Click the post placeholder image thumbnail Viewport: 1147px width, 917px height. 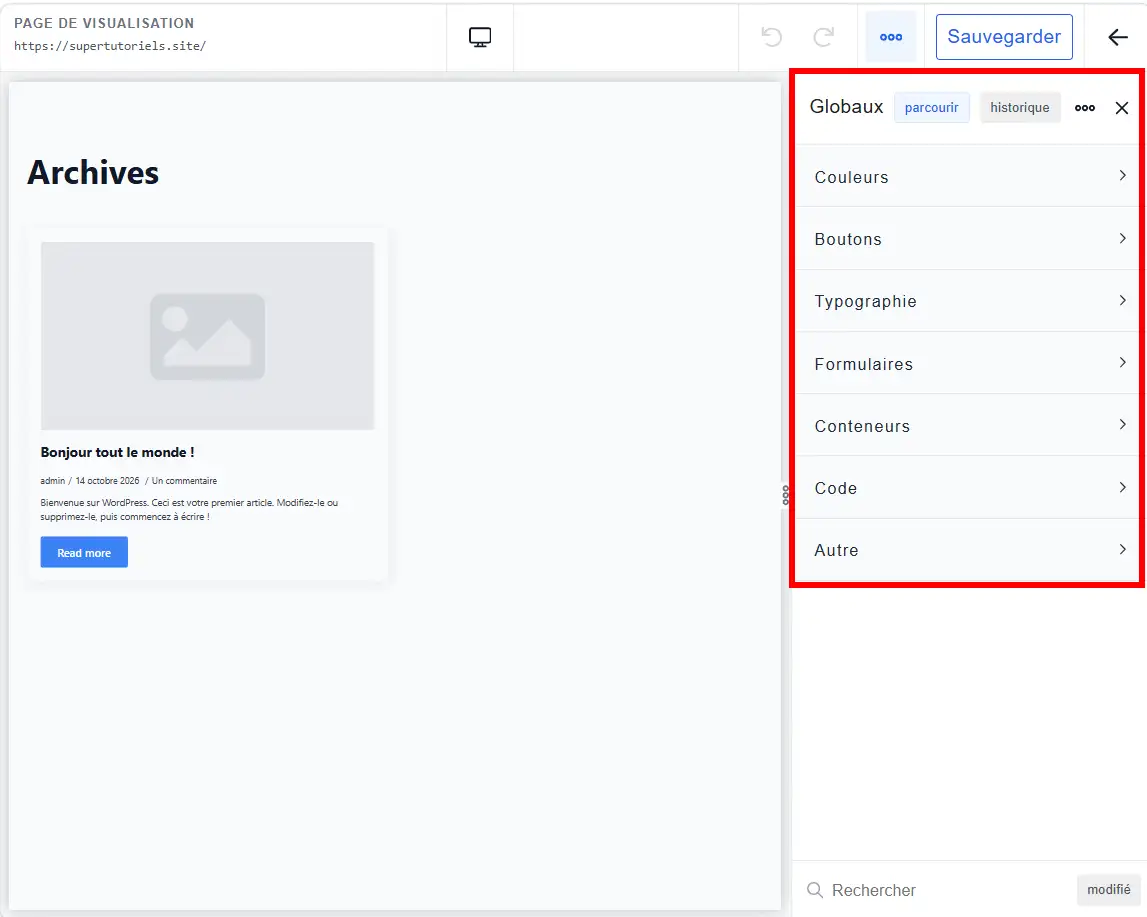click(207, 336)
